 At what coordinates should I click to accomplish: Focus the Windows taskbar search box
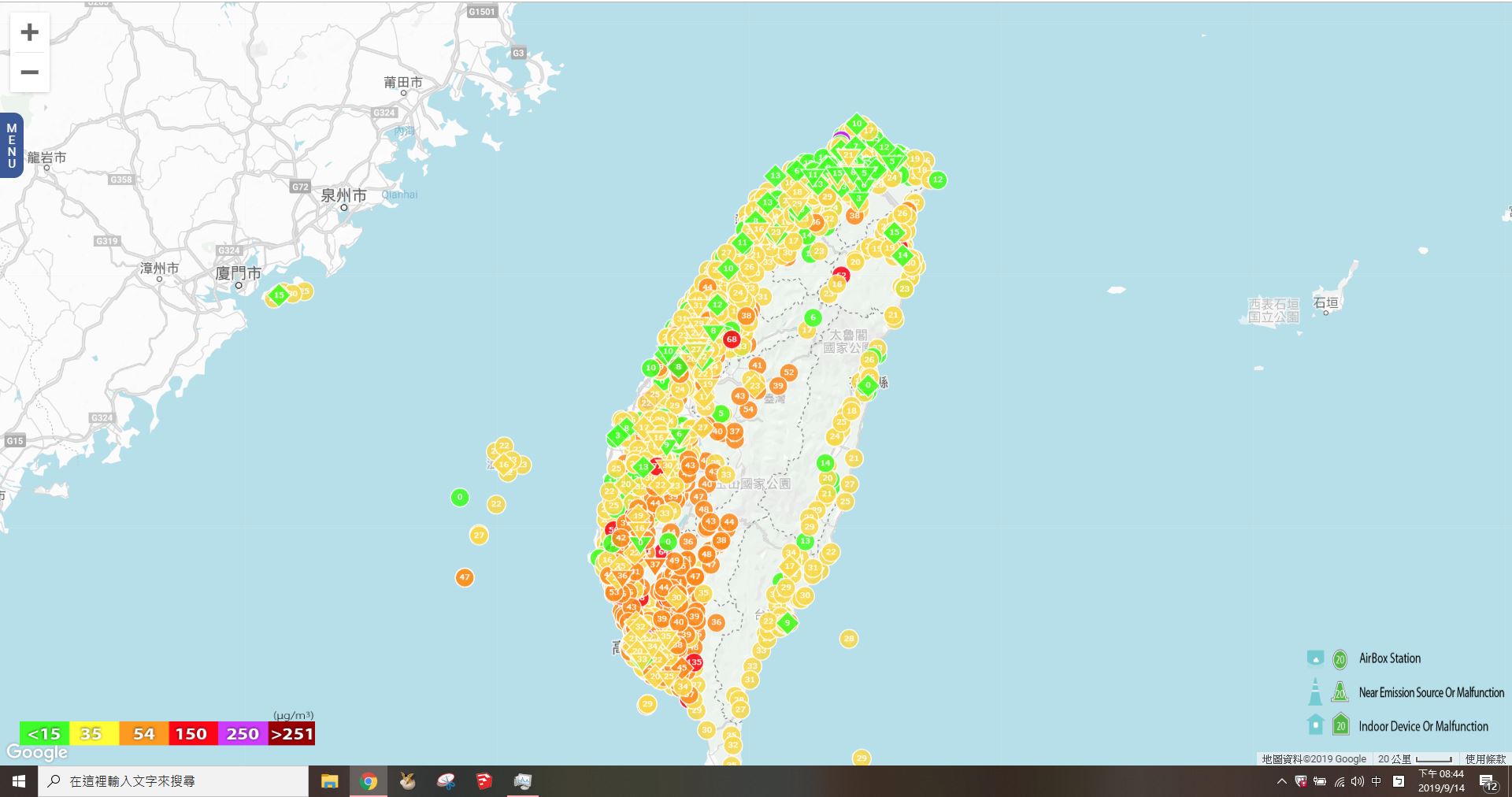point(173,781)
